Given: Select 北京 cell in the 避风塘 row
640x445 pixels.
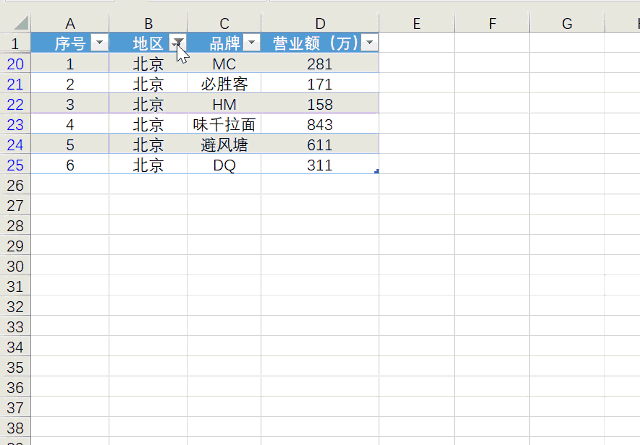Looking at the screenshot, I should [x=148, y=145].
